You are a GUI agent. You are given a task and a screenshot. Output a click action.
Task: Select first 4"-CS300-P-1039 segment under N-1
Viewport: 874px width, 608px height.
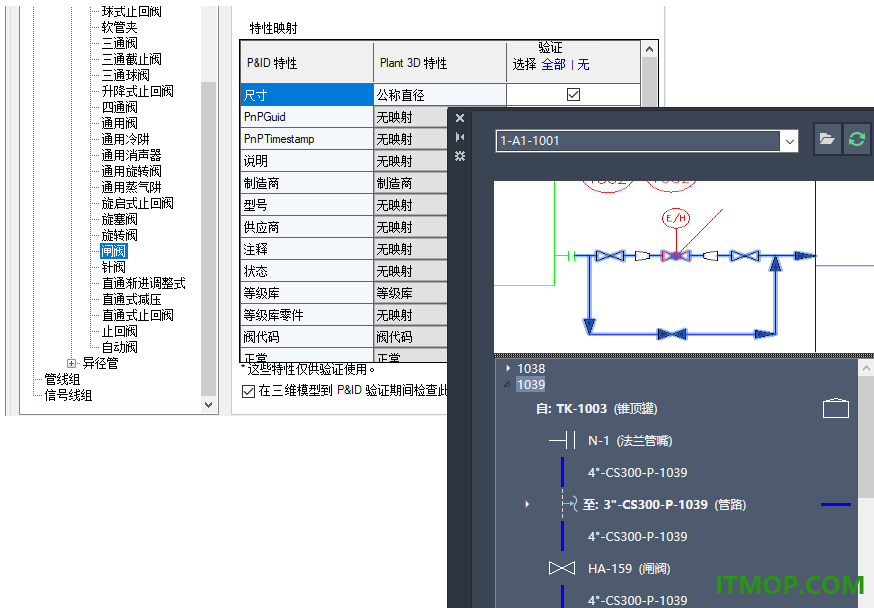coord(637,473)
